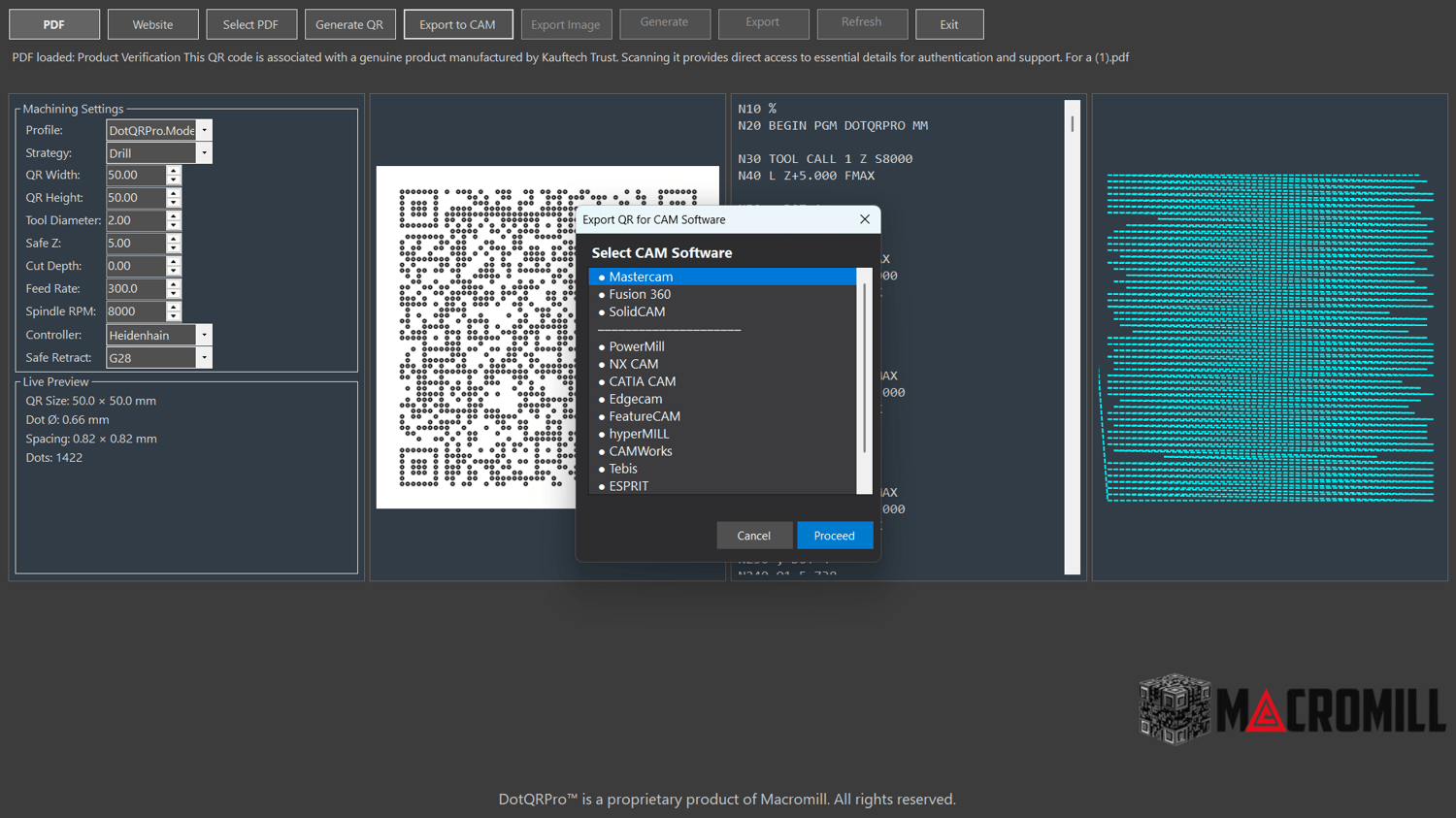
Task: Click the Exit button
Action: [949, 24]
